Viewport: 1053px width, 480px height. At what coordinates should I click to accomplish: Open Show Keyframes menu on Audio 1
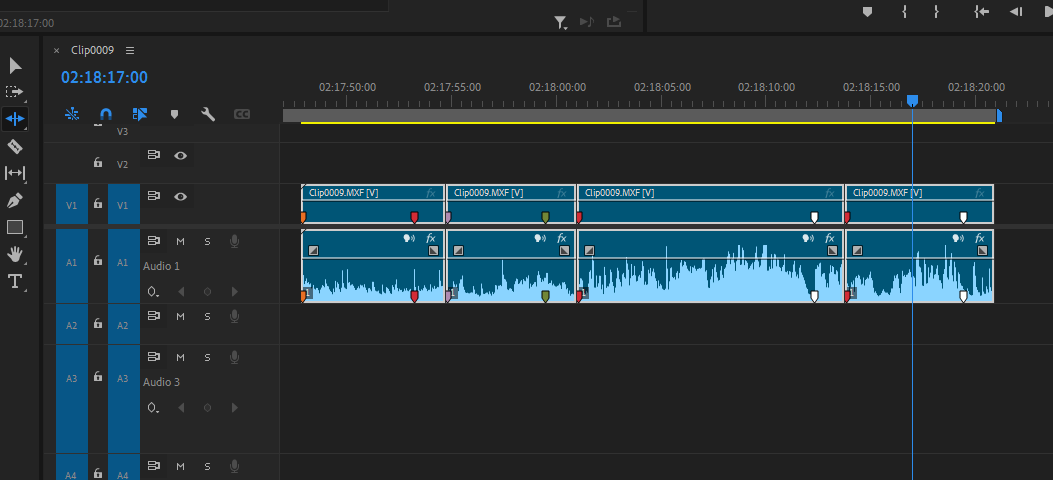(154, 292)
